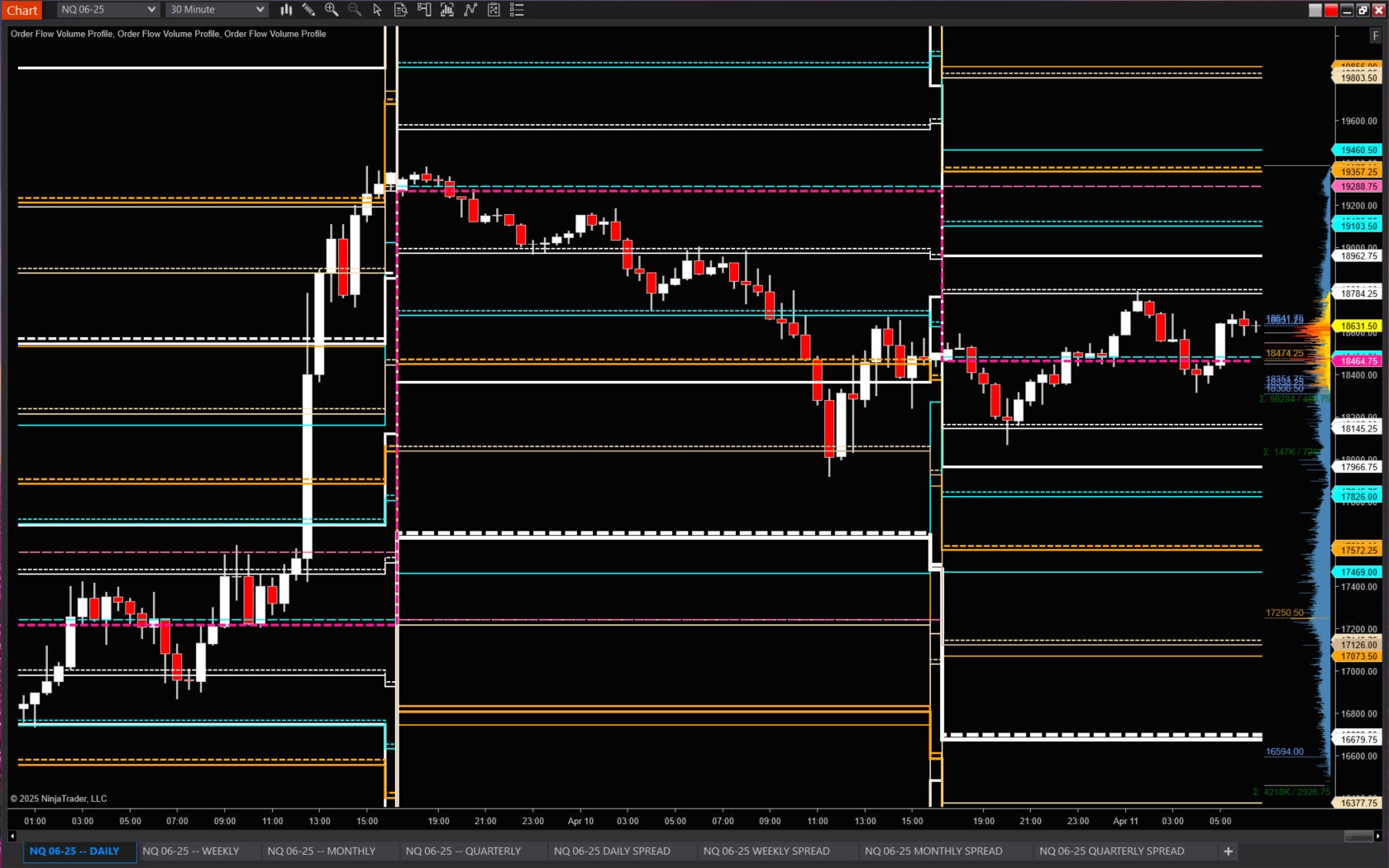Open the 30 Minute interval dropdown
Screen dimensions: 1389x868
pos(217,10)
